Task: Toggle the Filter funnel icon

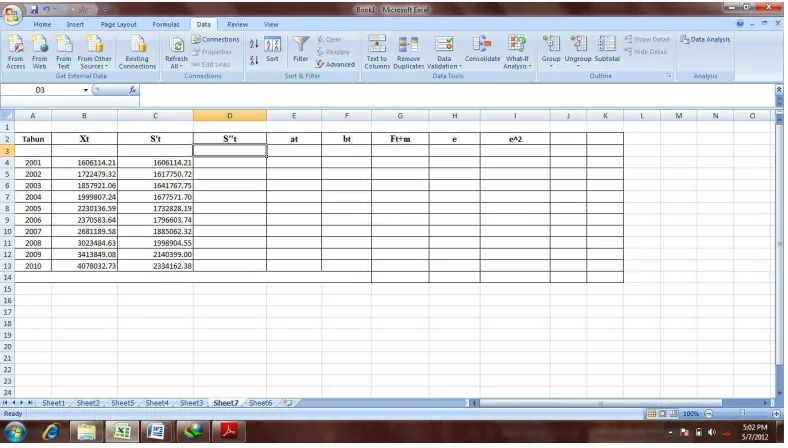Action: (301, 49)
